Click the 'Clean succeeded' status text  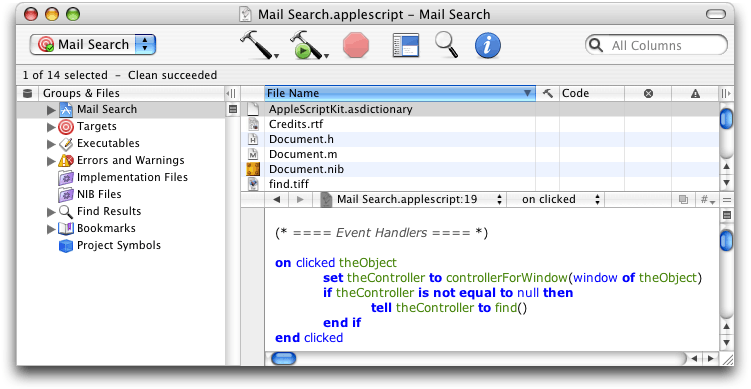point(172,75)
